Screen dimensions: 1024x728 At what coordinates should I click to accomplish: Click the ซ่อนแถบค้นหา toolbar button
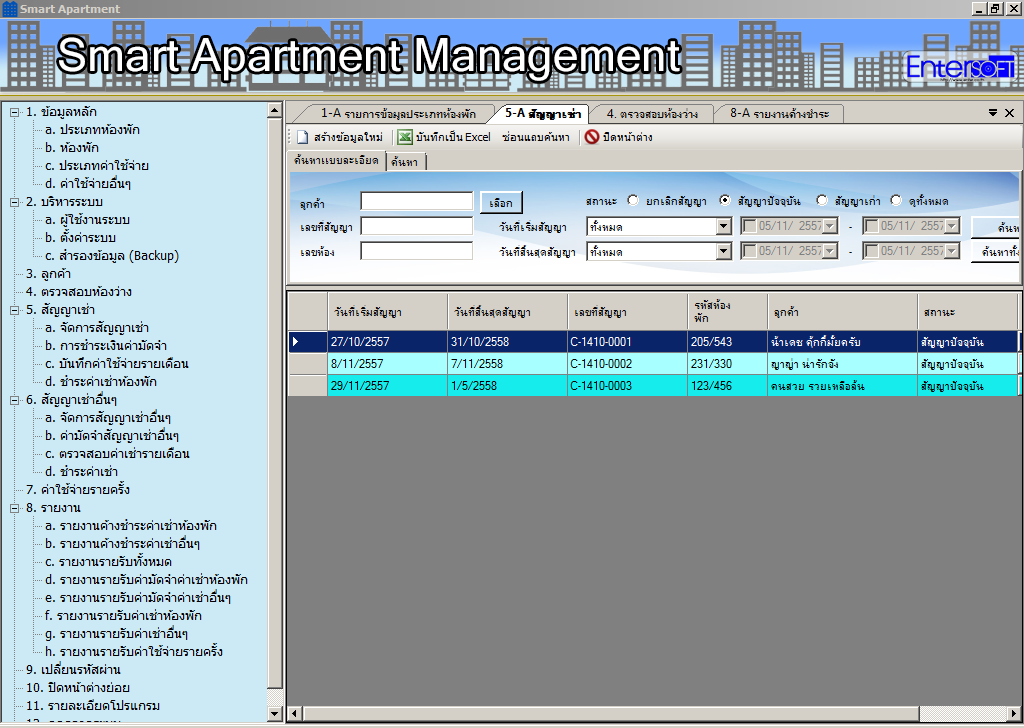[536, 137]
